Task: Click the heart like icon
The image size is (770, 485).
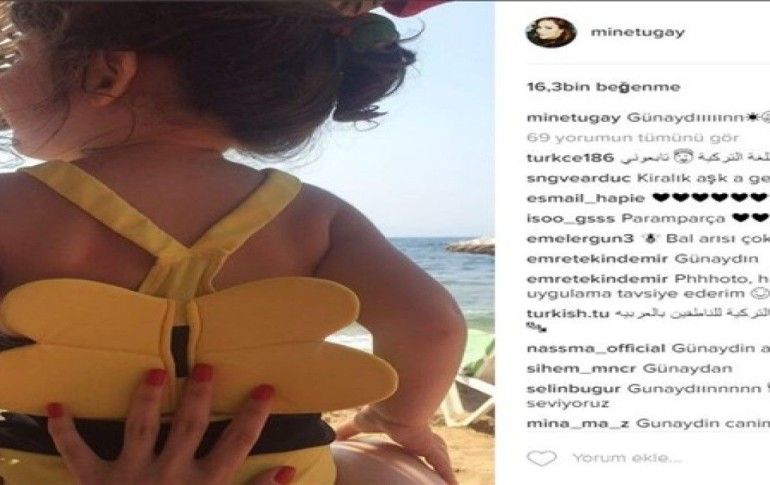Action: [x=541, y=458]
